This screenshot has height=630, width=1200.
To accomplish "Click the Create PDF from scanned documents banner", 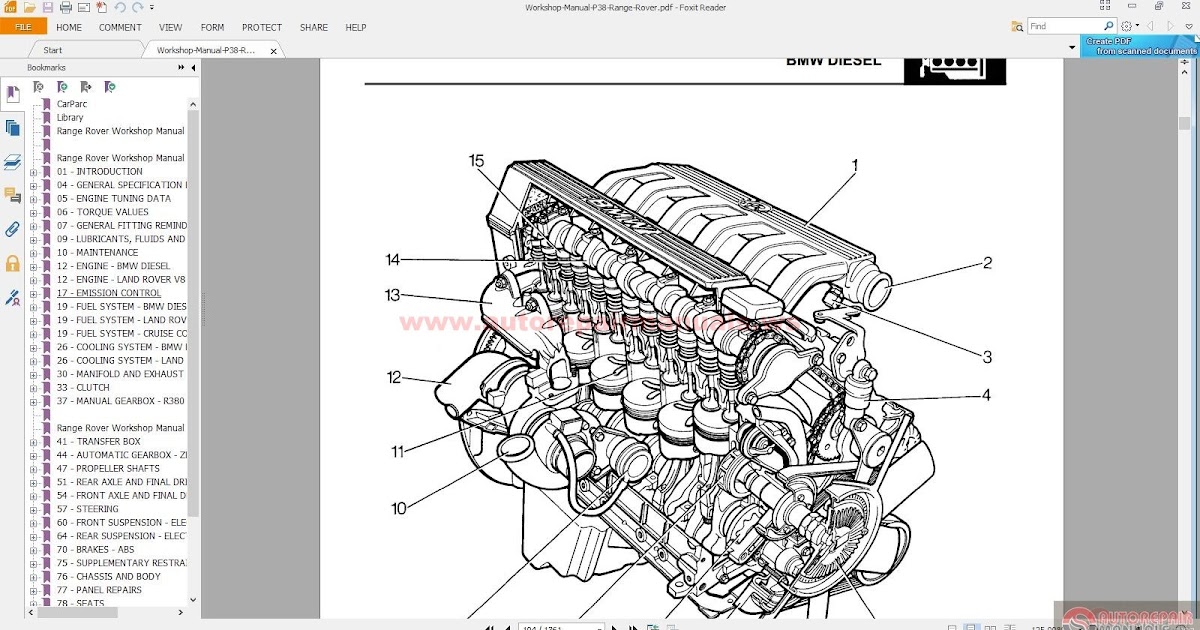I will coord(1139,46).
